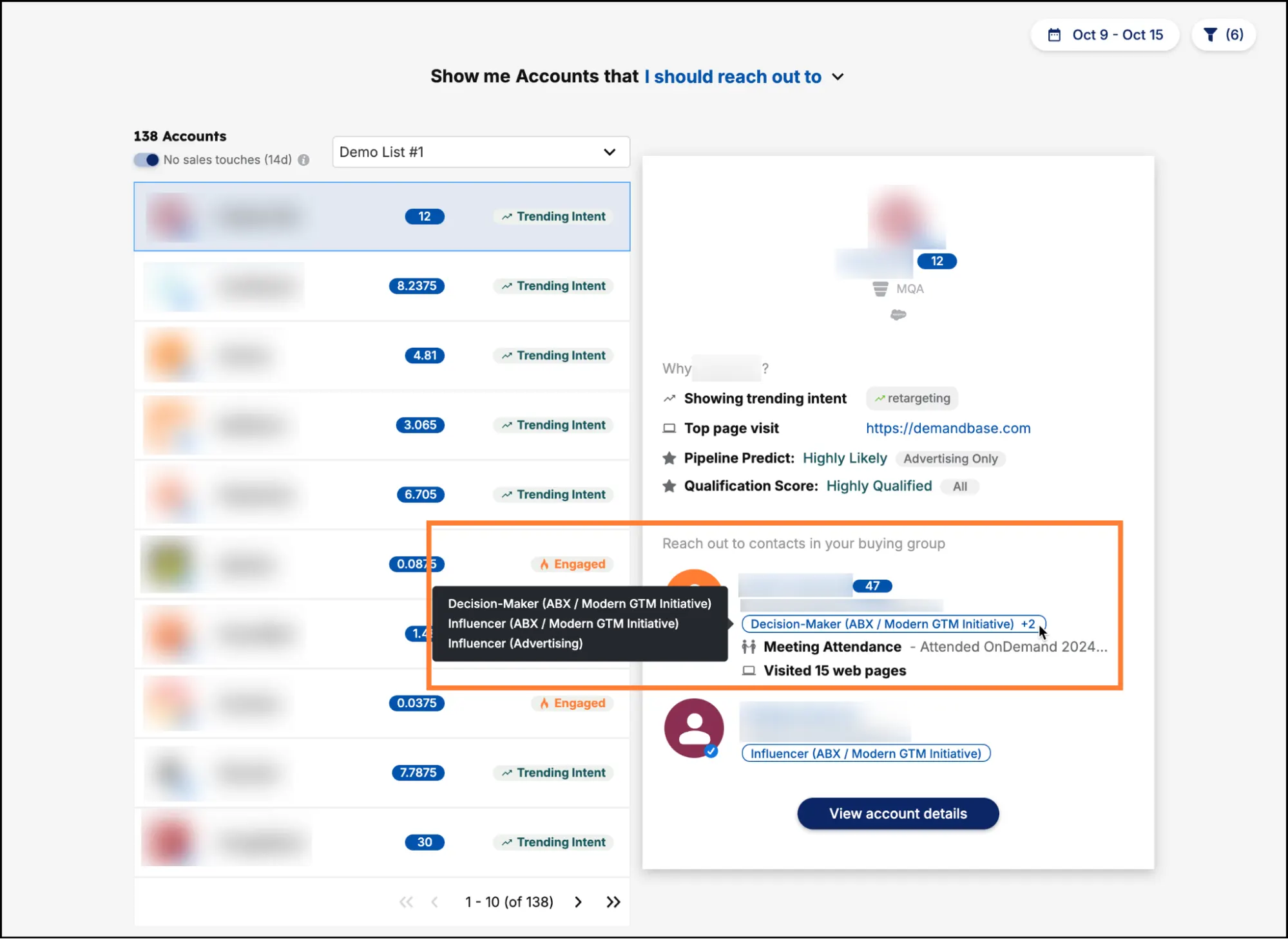The height and width of the screenshot is (939, 1288).
Task: Expand the I should reach out to chevron
Action: 838,76
